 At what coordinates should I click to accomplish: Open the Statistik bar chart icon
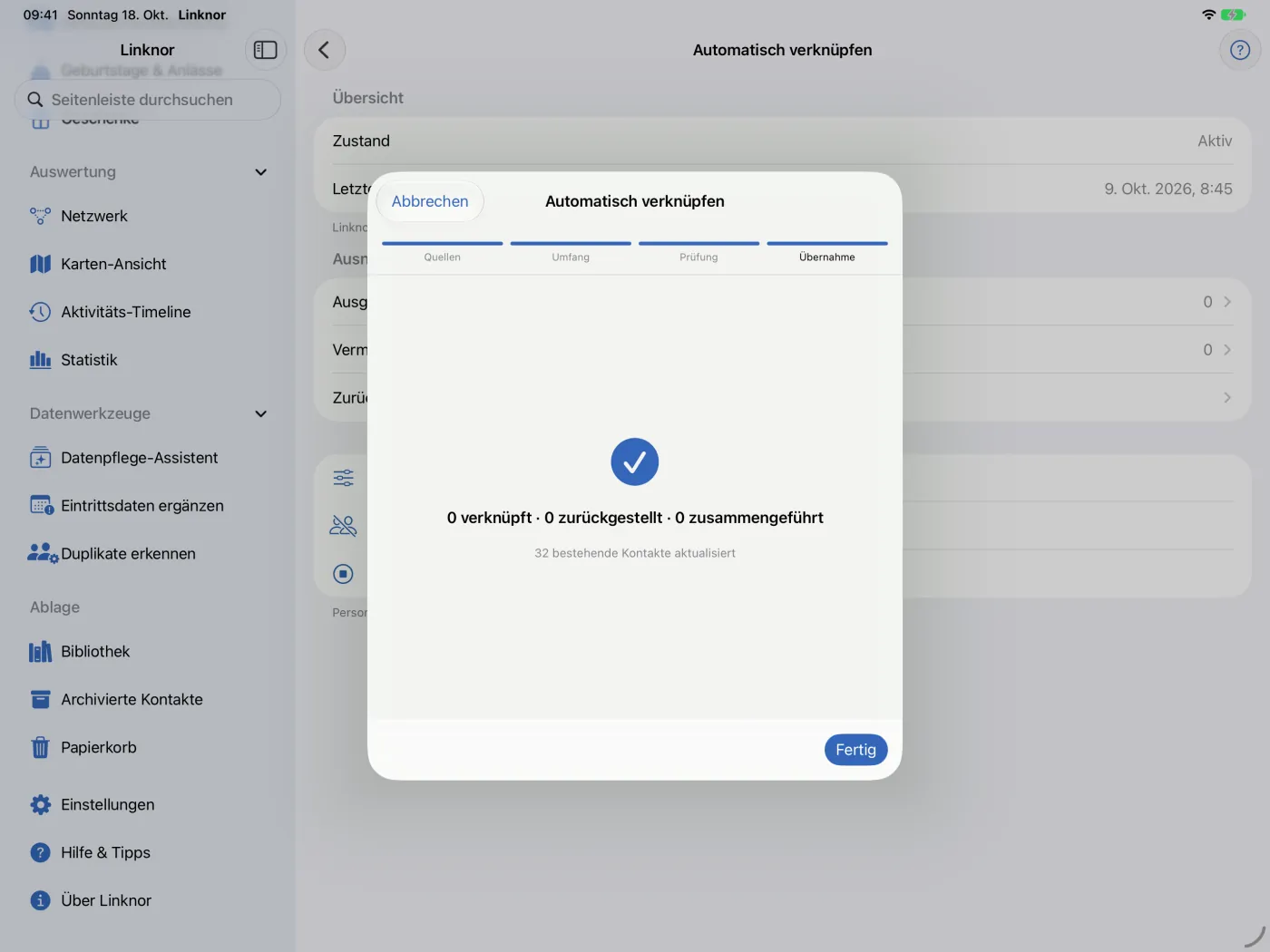point(40,360)
